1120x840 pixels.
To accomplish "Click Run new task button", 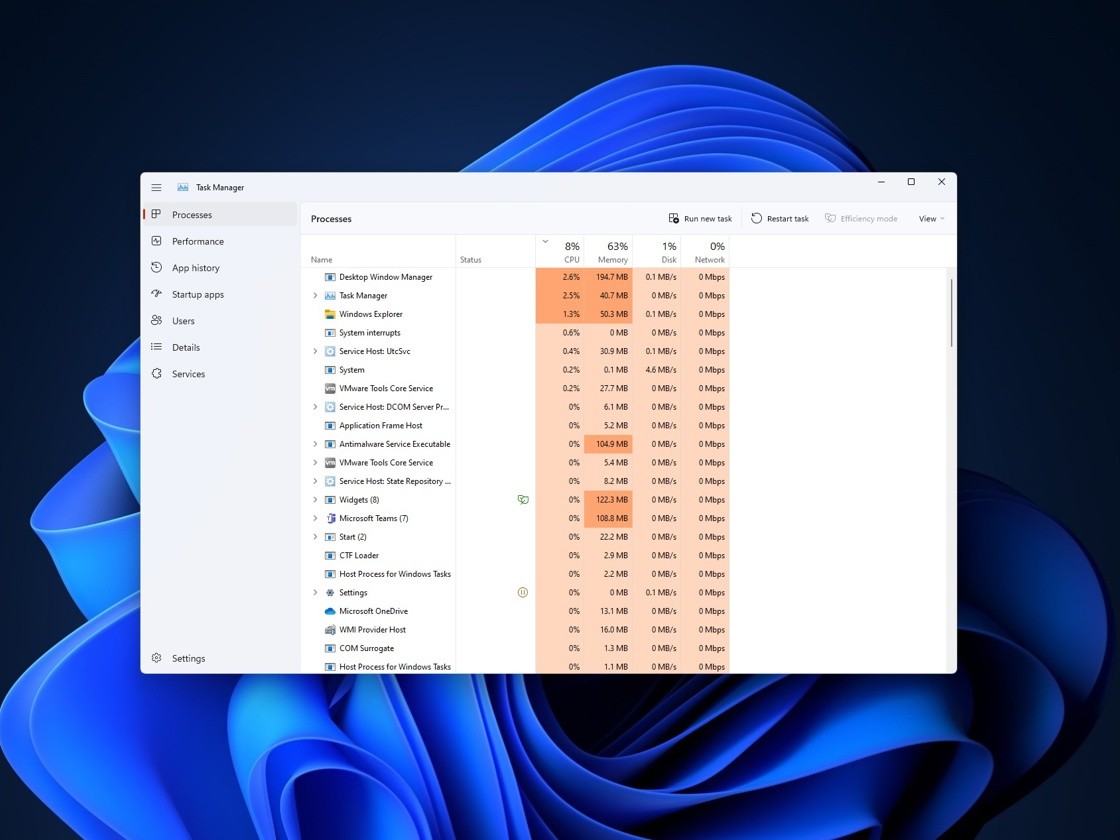I will [x=700, y=219].
